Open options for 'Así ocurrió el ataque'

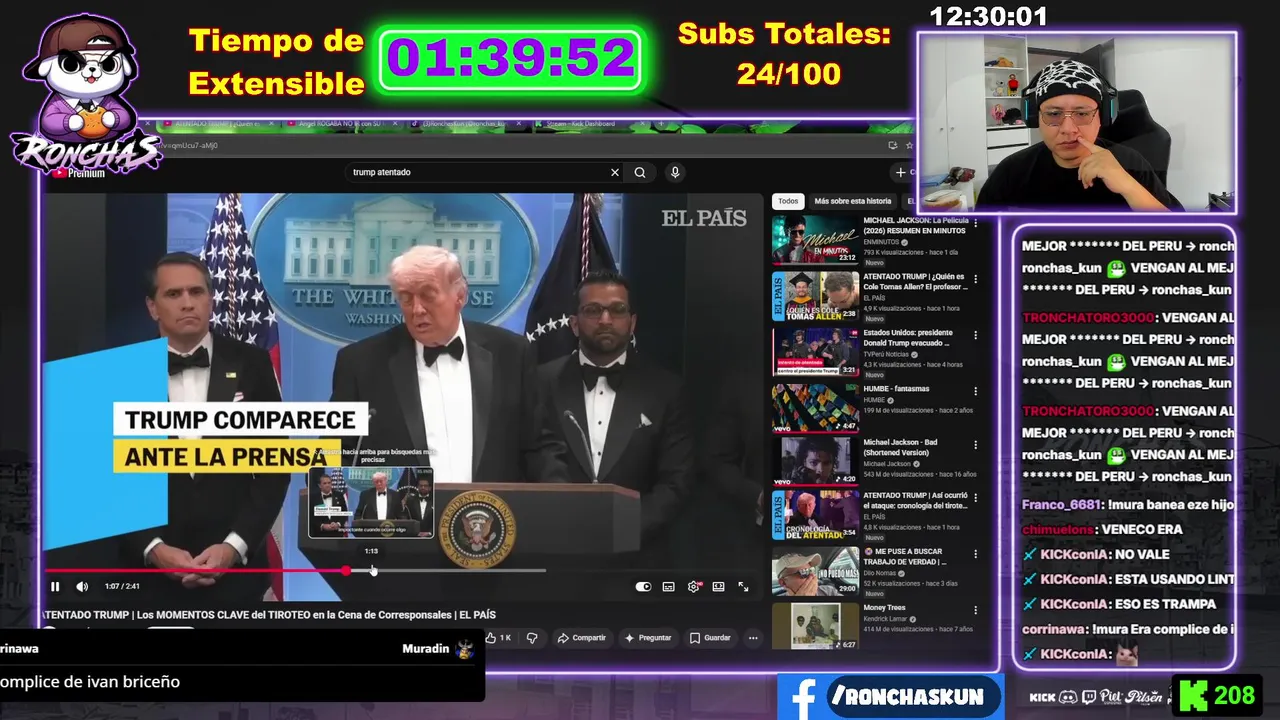976,496
